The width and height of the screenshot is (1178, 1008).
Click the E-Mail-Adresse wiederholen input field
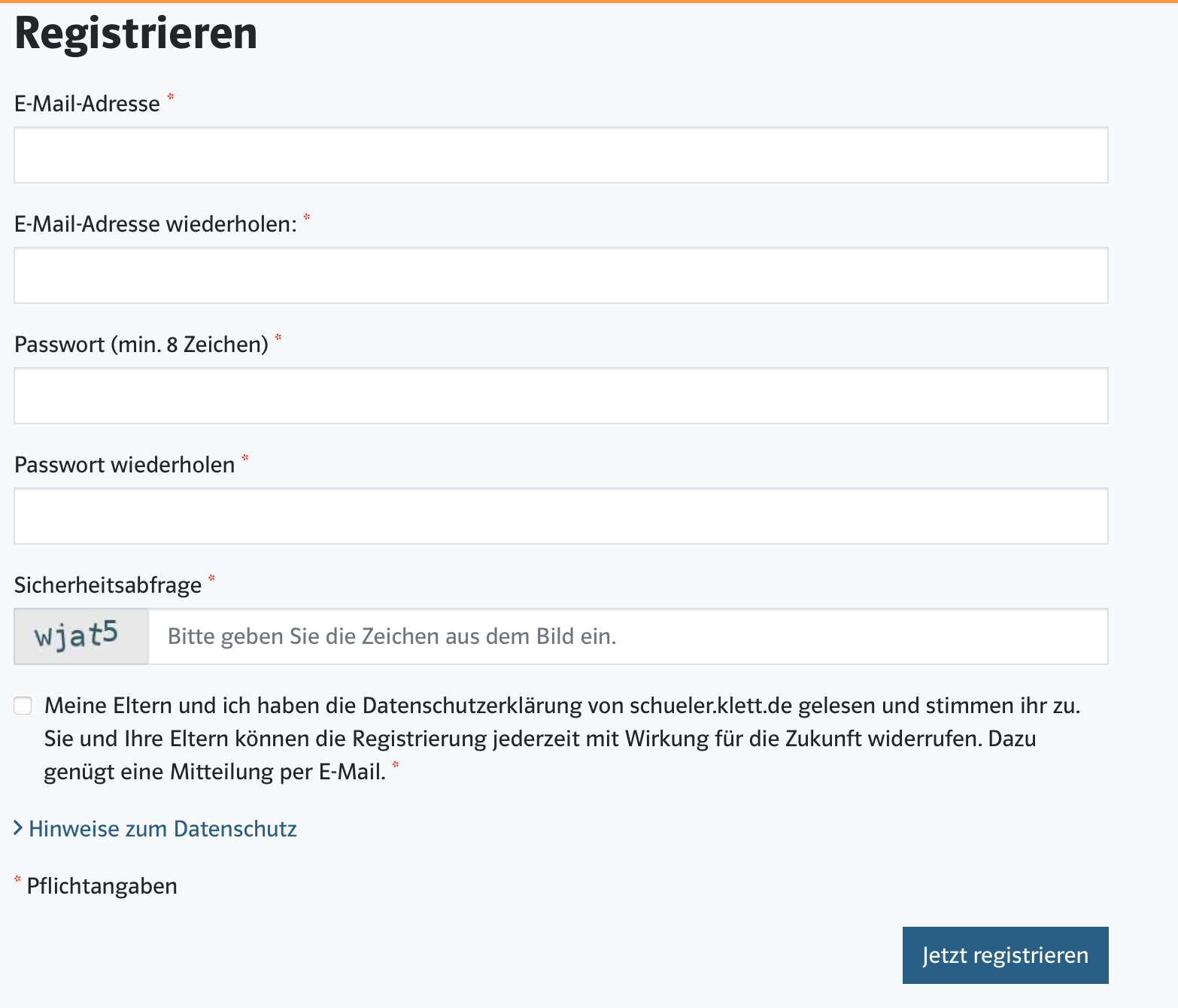tap(560, 275)
